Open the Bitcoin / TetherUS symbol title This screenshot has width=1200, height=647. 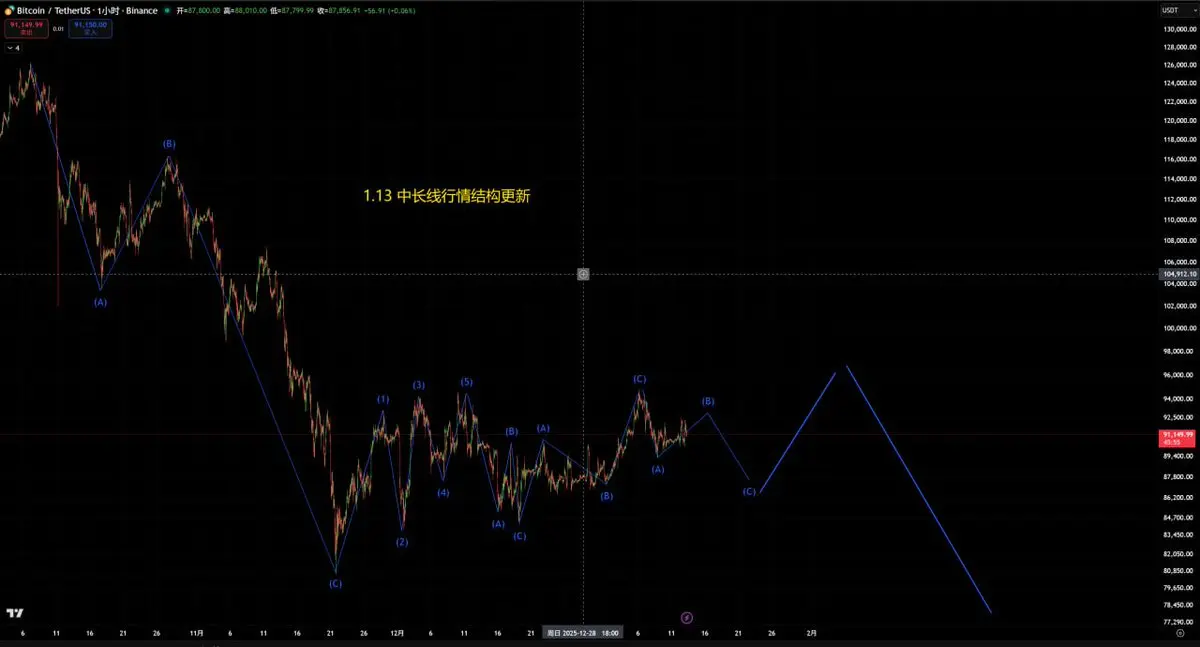click(88, 10)
